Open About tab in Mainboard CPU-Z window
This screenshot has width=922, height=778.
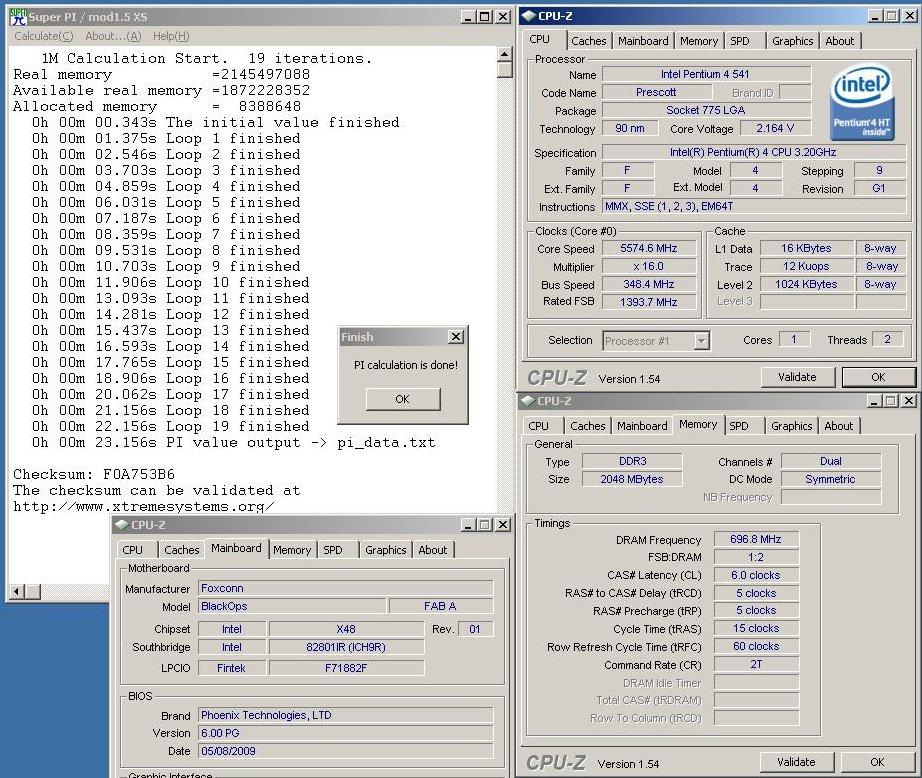coord(433,550)
